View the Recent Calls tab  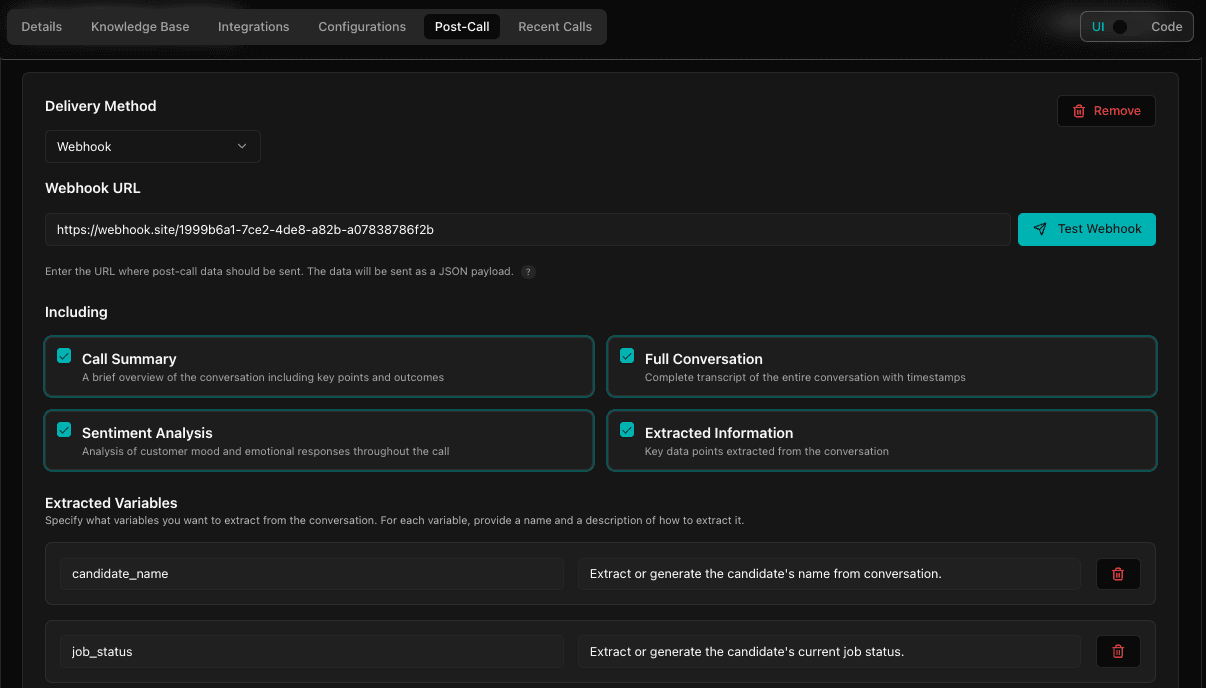(554, 26)
